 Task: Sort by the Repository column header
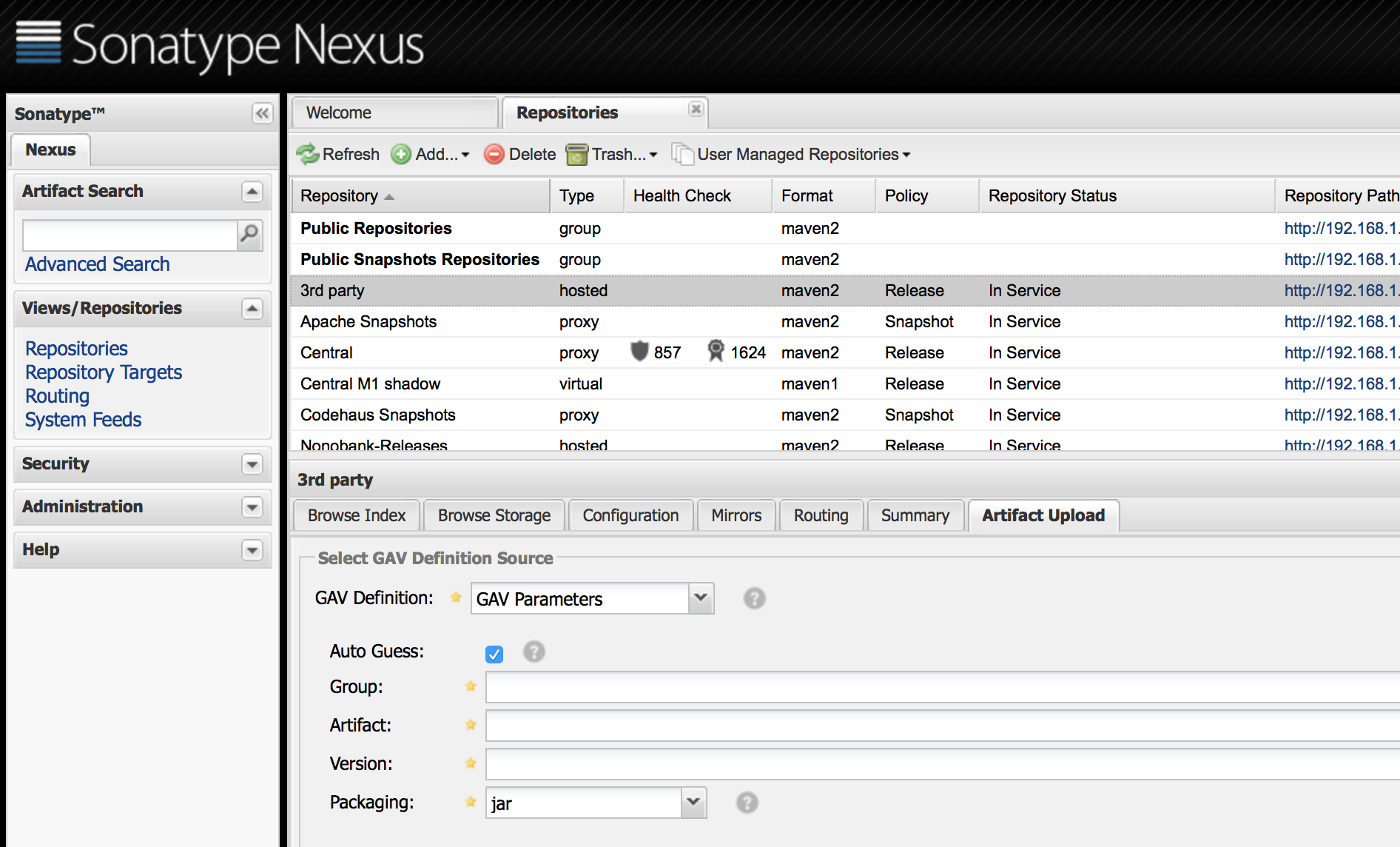[420, 195]
